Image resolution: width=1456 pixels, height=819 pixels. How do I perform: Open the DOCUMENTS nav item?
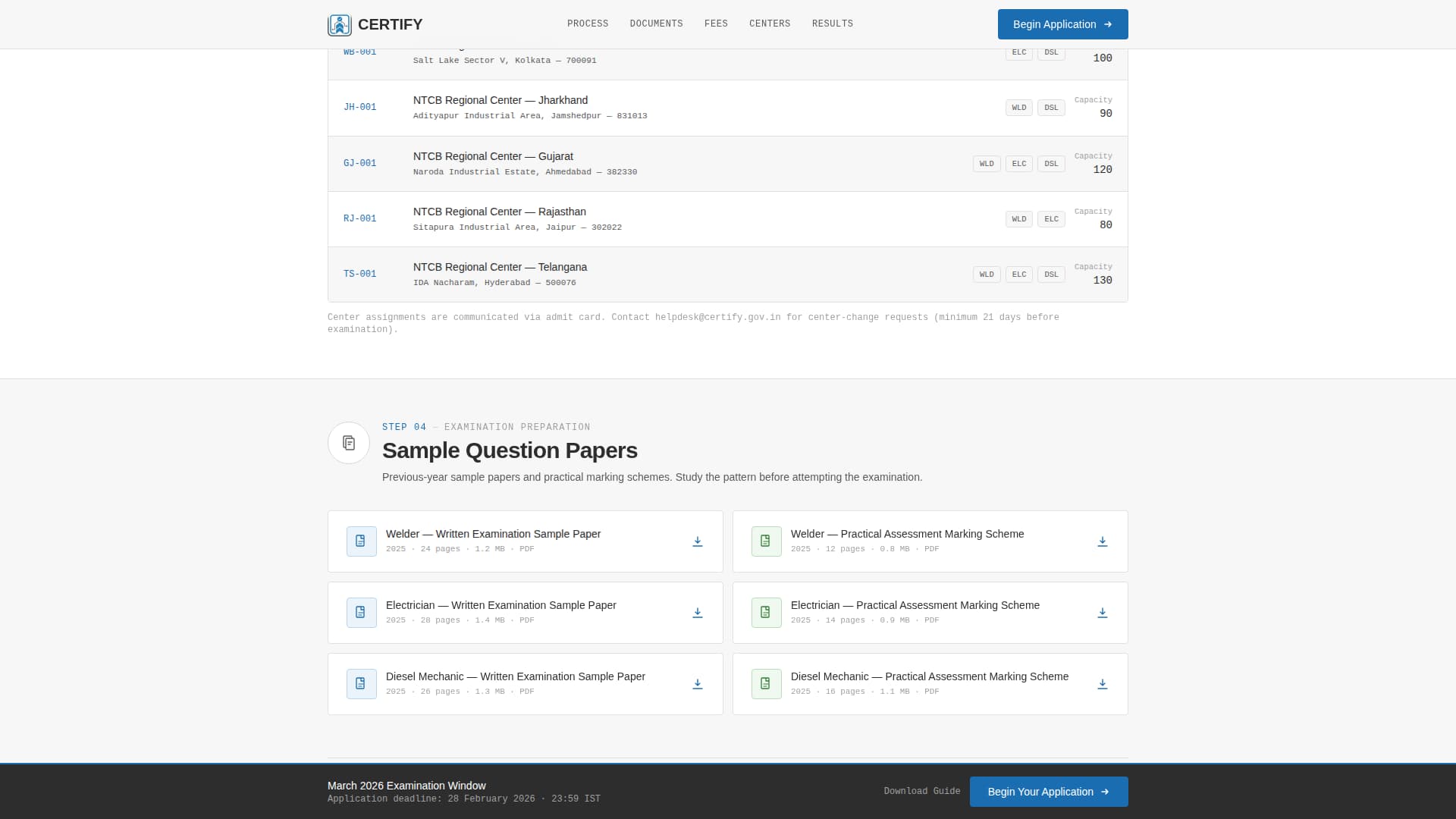[x=656, y=24]
